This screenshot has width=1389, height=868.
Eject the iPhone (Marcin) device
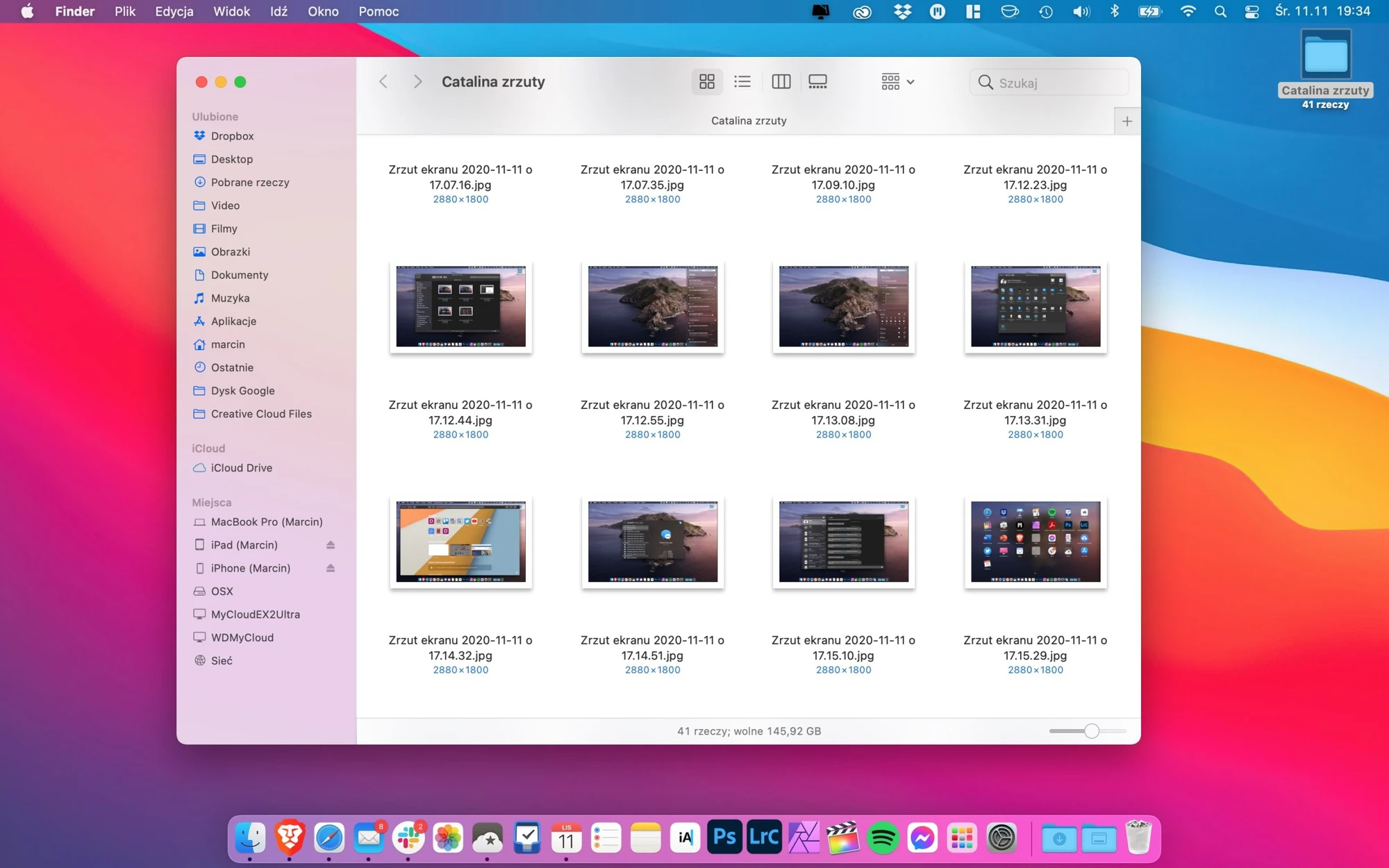tap(331, 568)
